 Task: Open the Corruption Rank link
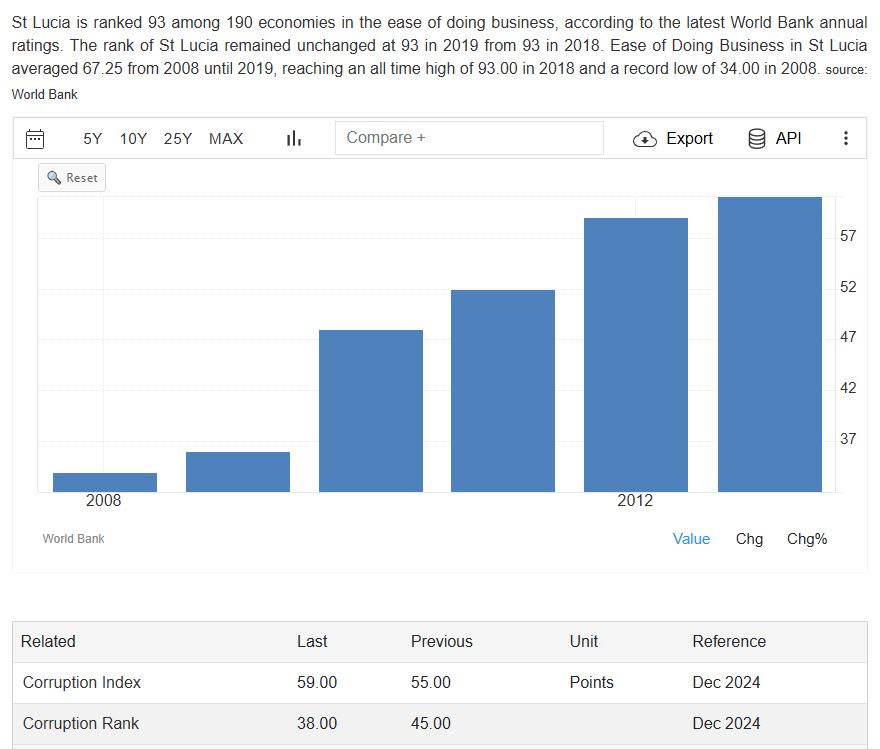[81, 723]
